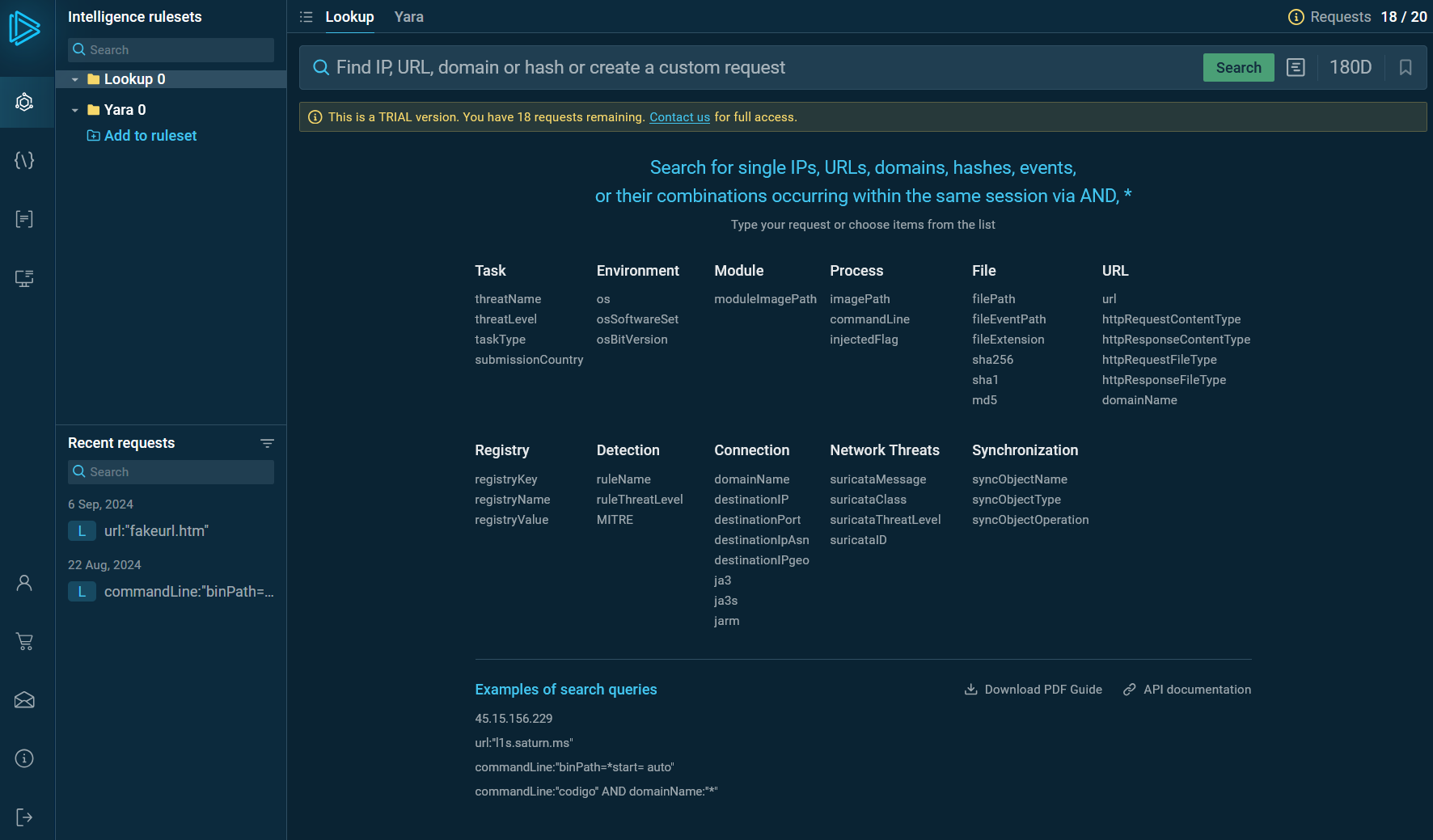The image size is (1433, 840).
Task: Collapse the 'Yara 0' folder
Action: tap(75, 109)
